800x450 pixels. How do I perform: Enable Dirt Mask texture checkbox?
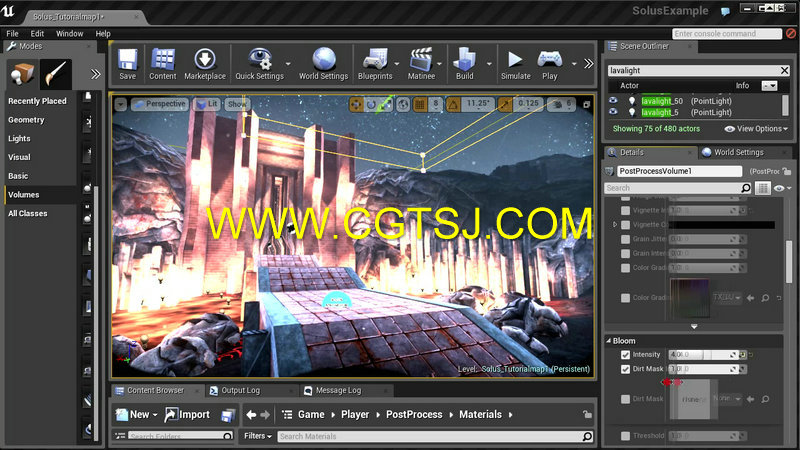(626, 399)
